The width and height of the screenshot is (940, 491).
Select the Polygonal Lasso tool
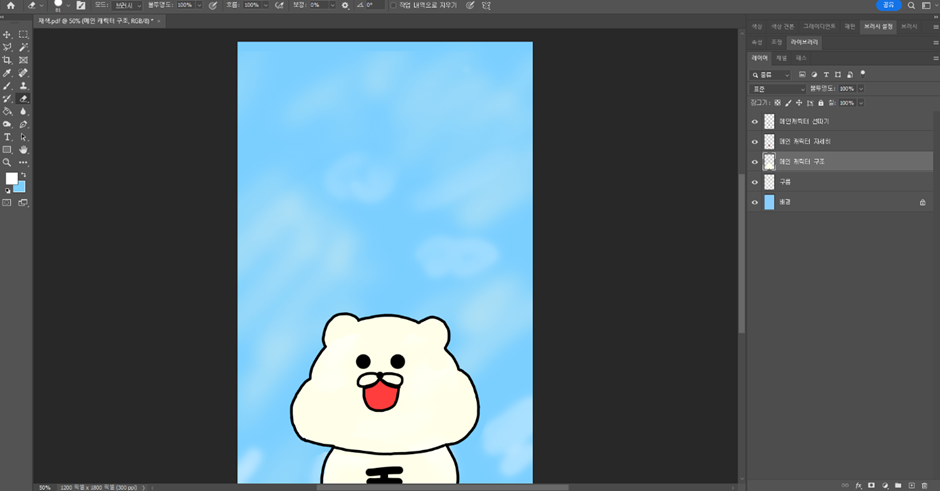coord(7,47)
